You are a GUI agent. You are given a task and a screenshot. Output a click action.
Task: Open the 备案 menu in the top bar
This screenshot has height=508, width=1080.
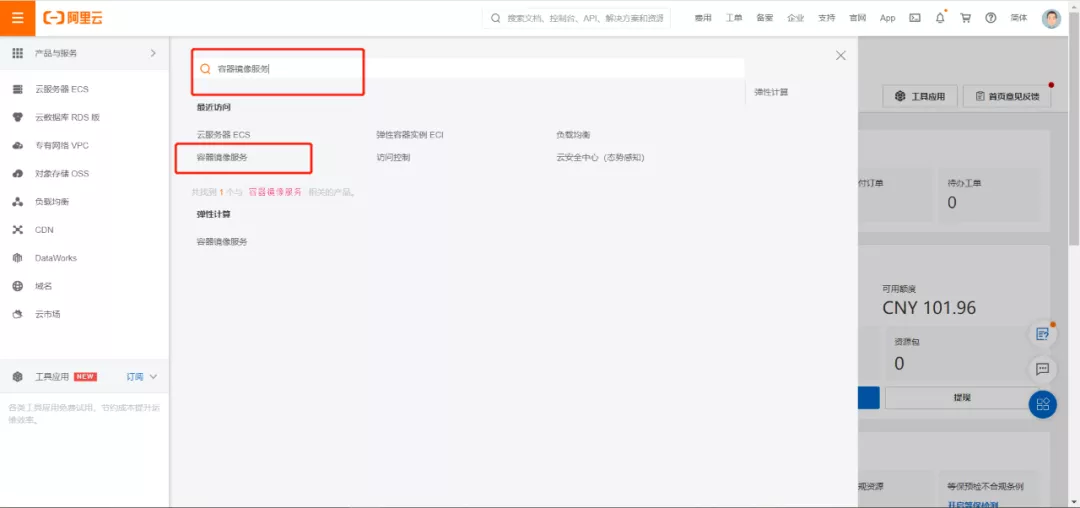point(765,18)
